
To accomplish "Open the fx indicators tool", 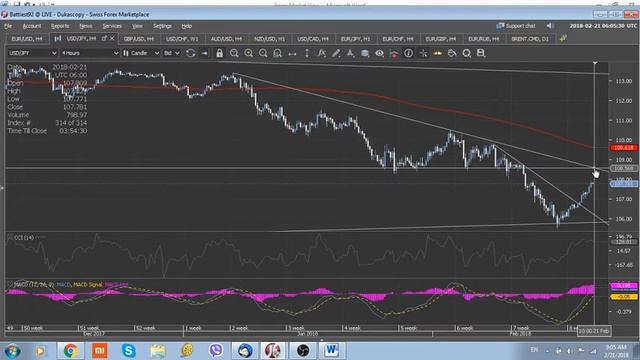I will [322, 53].
